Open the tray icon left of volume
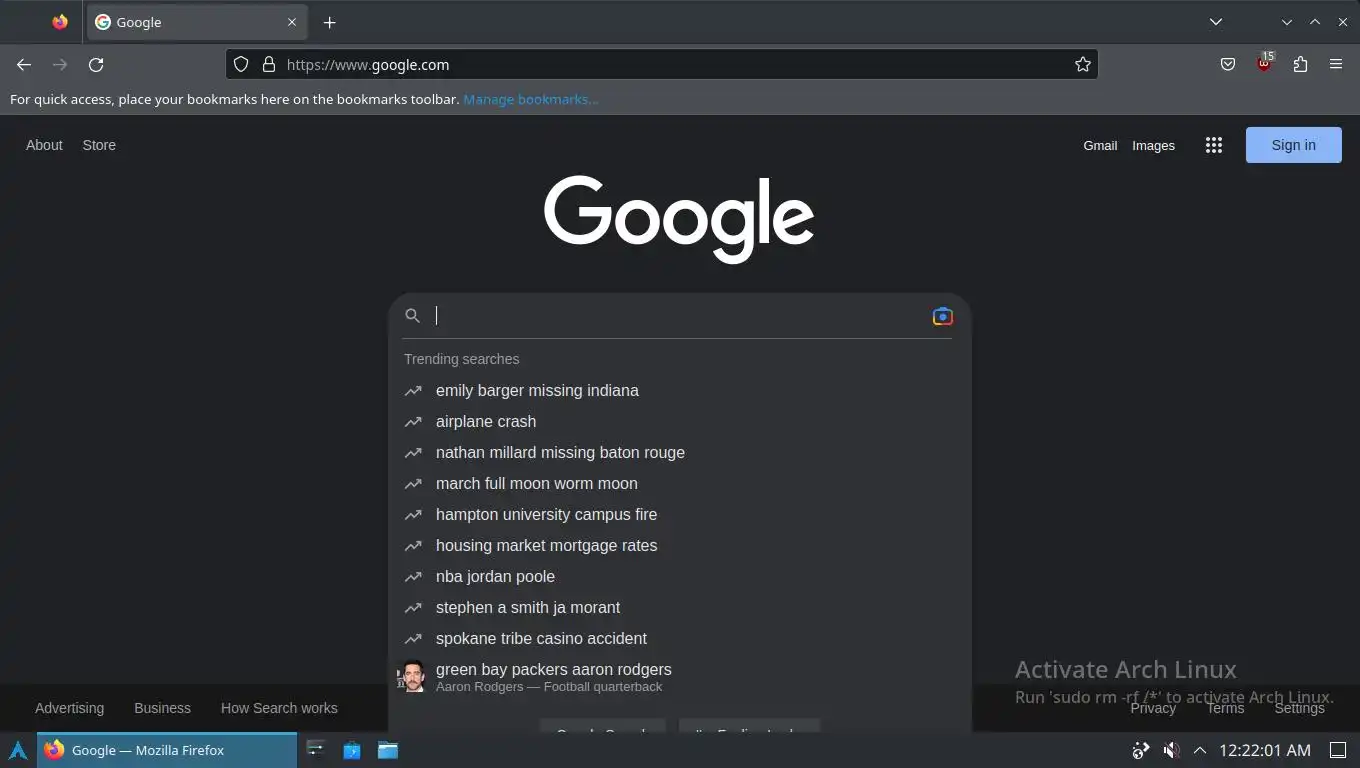The width and height of the screenshot is (1360, 768). (1141, 750)
